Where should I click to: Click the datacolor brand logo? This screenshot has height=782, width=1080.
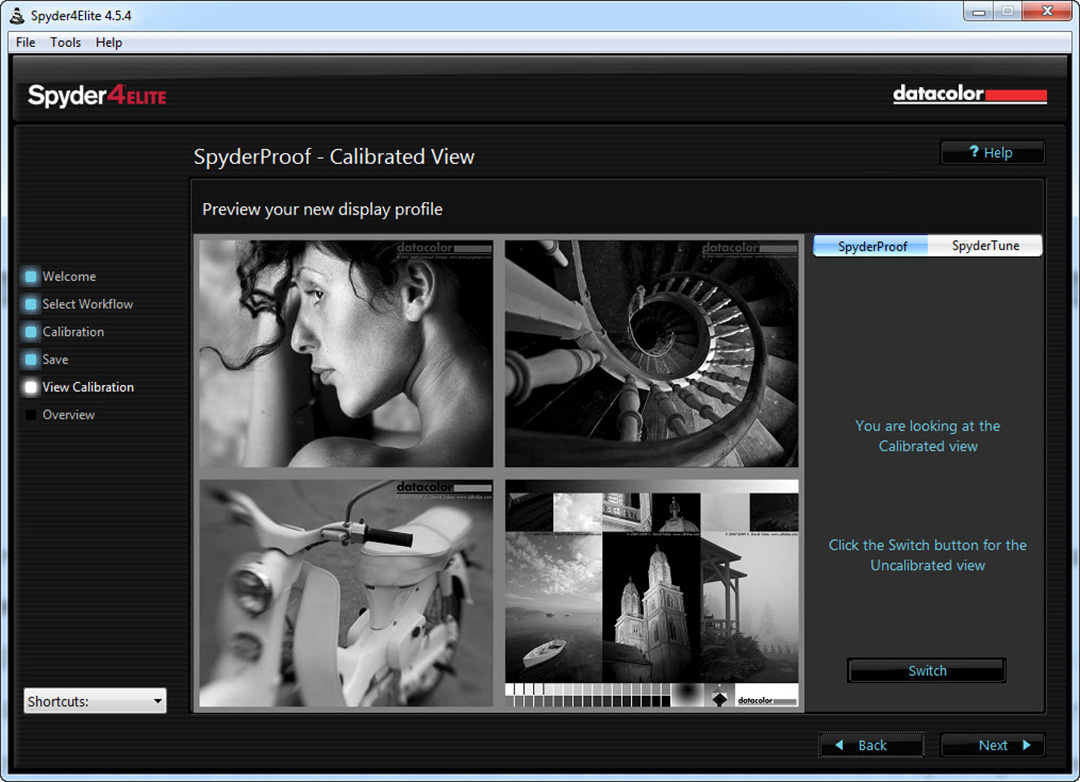point(969,95)
